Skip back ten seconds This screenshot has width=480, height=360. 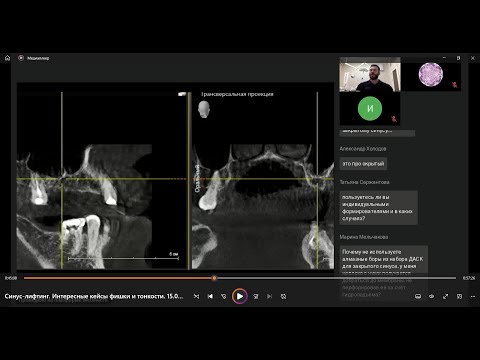click(x=224, y=296)
